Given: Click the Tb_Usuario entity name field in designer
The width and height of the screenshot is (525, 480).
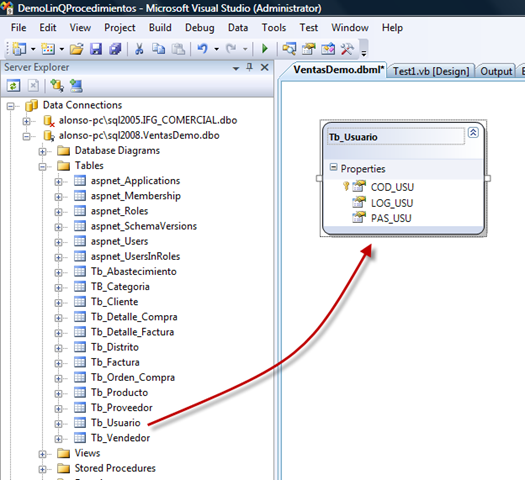Looking at the screenshot, I should 396,137.
